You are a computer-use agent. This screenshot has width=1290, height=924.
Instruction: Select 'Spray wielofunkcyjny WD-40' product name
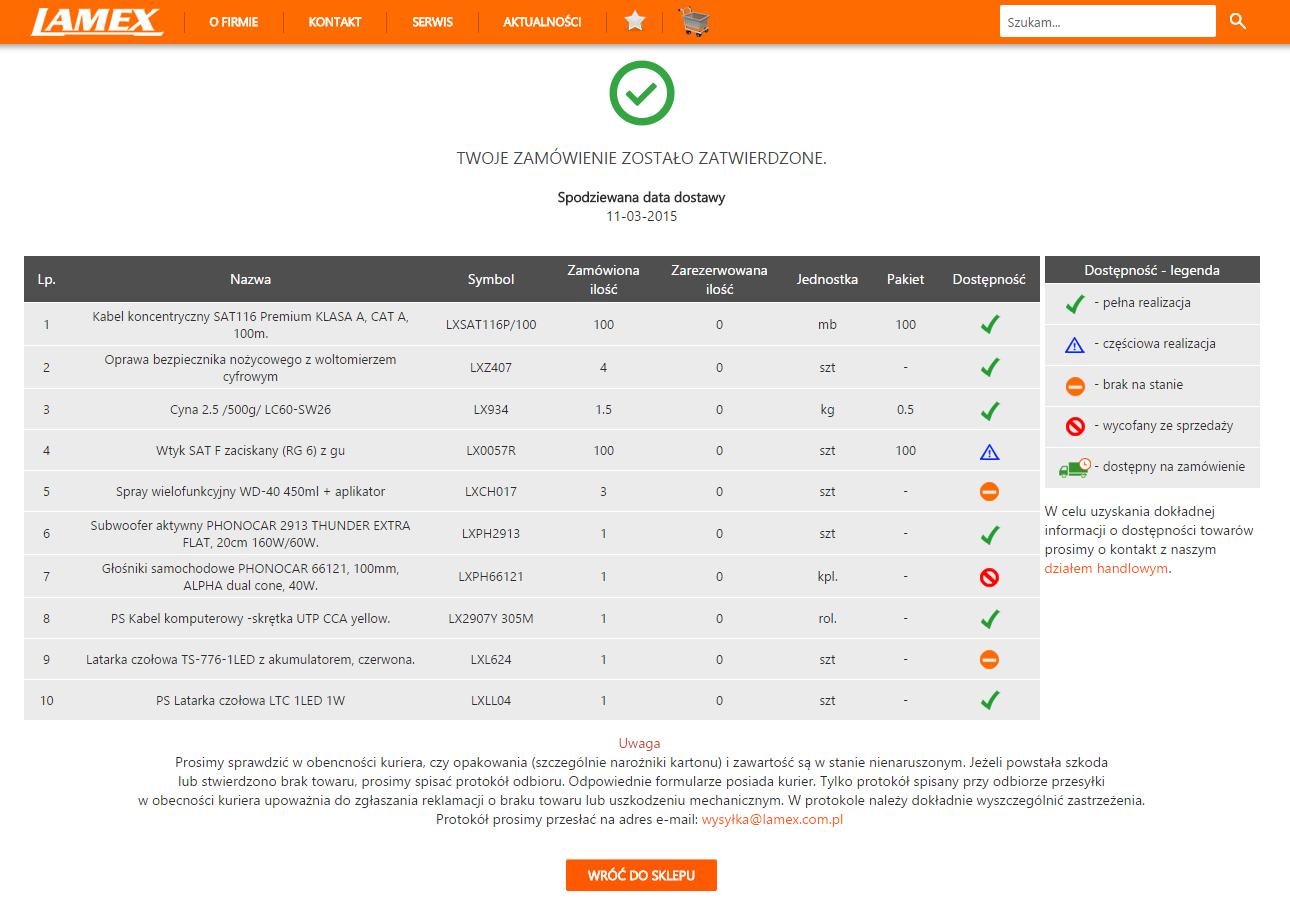point(250,492)
